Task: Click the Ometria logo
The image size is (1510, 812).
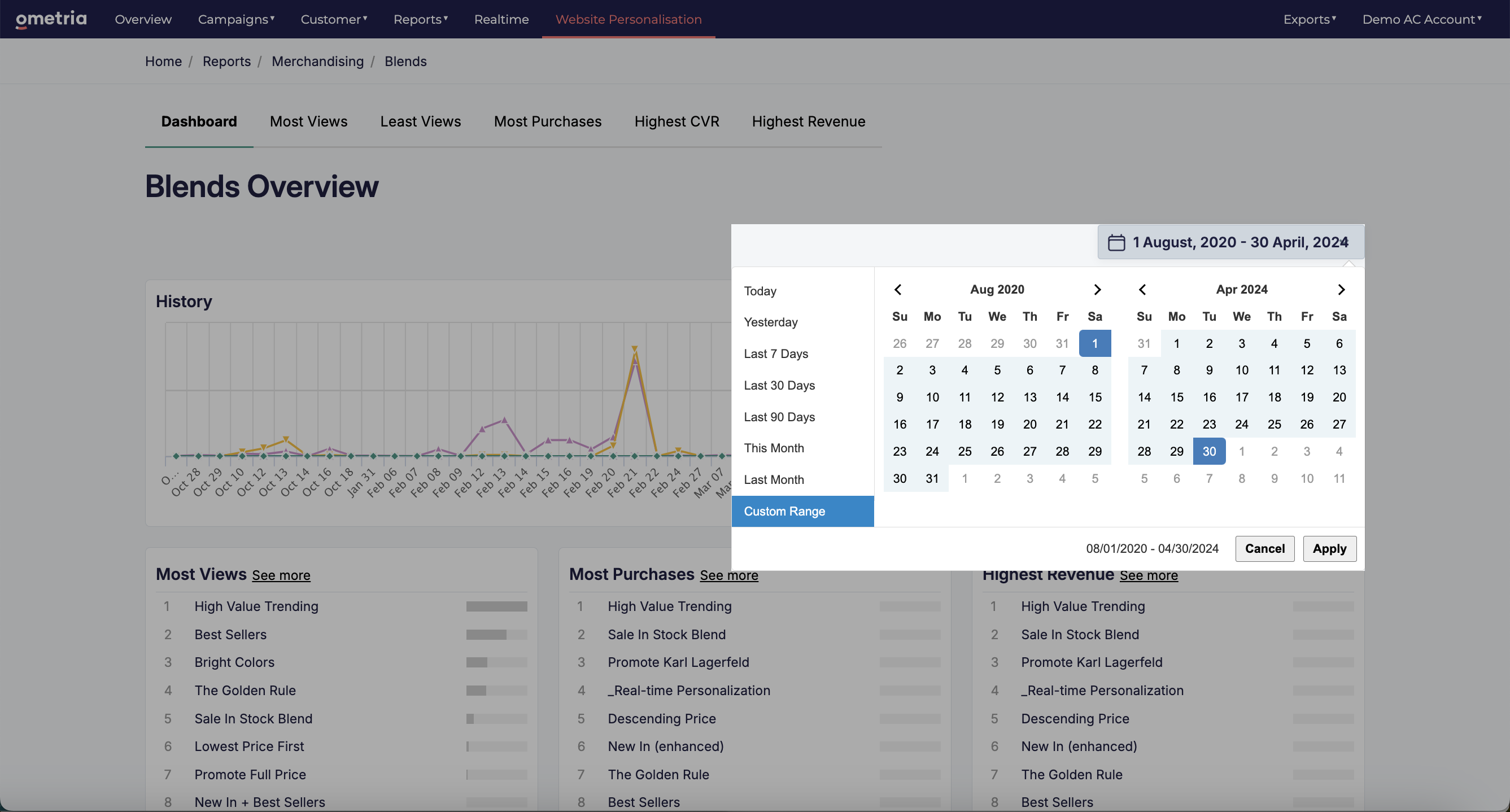Action: 51,19
